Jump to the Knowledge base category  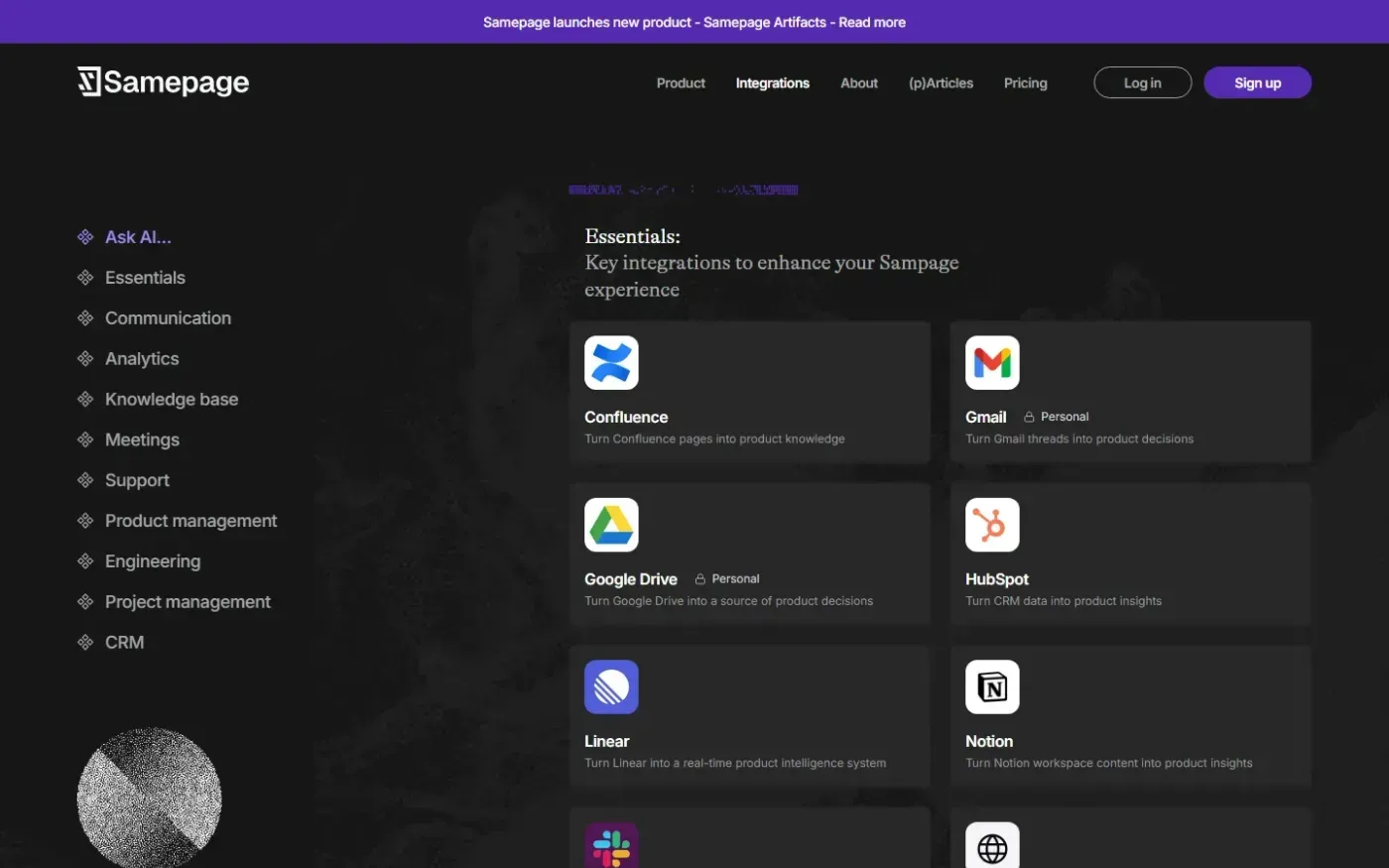(172, 399)
